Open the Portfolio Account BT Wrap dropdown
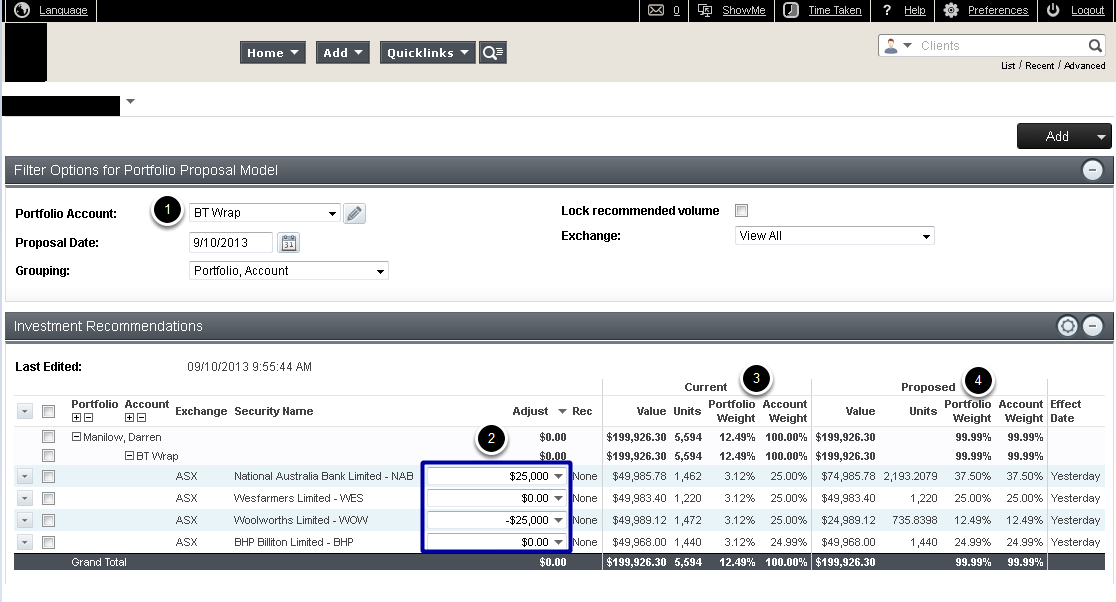This screenshot has height=602, width=1116. point(264,213)
